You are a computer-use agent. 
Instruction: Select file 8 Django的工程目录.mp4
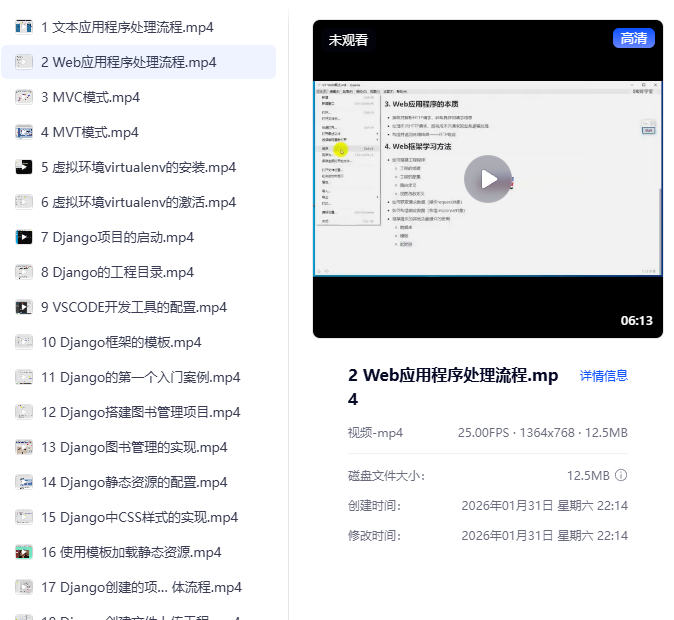point(138,272)
